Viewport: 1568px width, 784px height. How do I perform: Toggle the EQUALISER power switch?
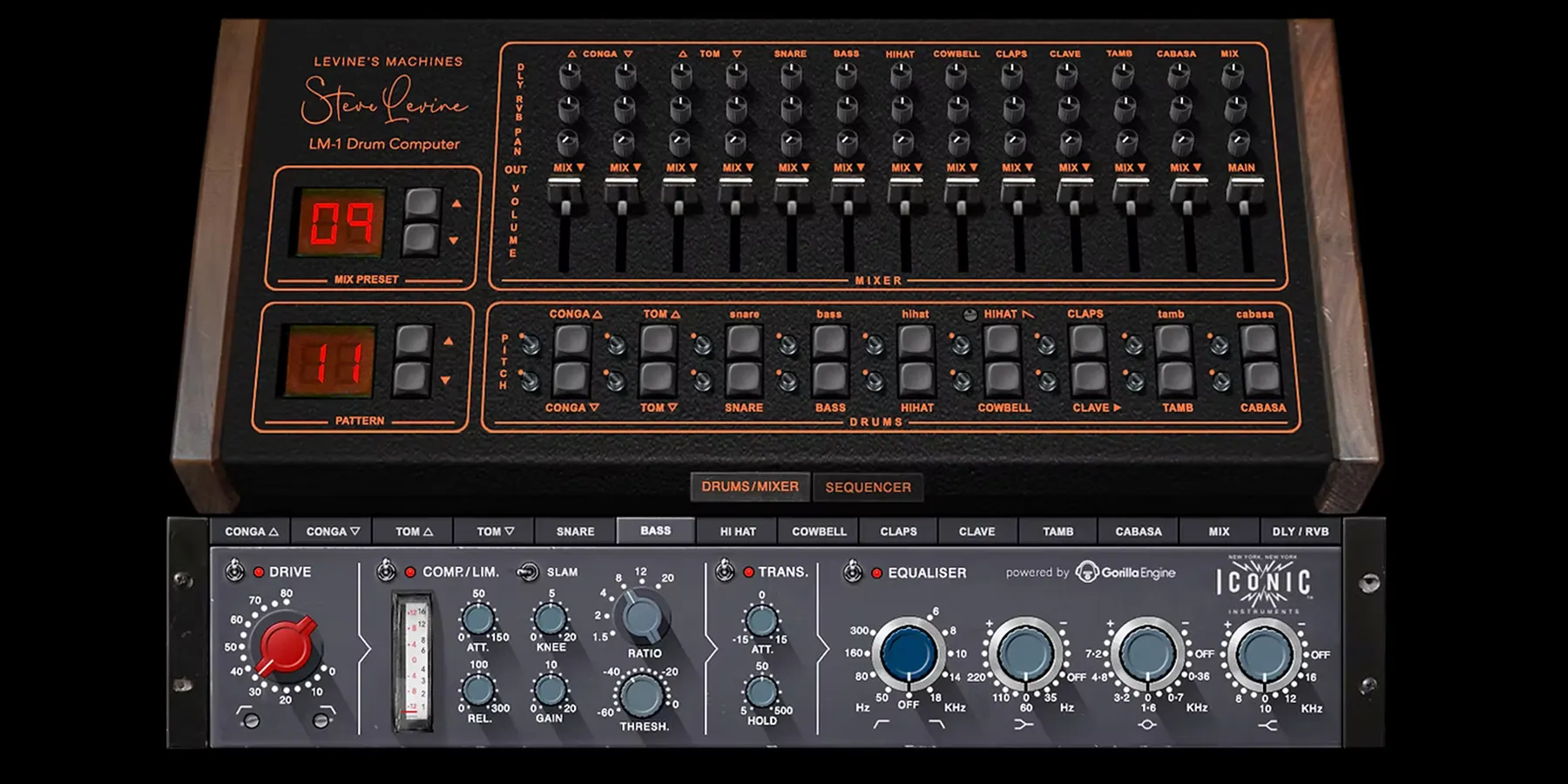(x=854, y=572)
